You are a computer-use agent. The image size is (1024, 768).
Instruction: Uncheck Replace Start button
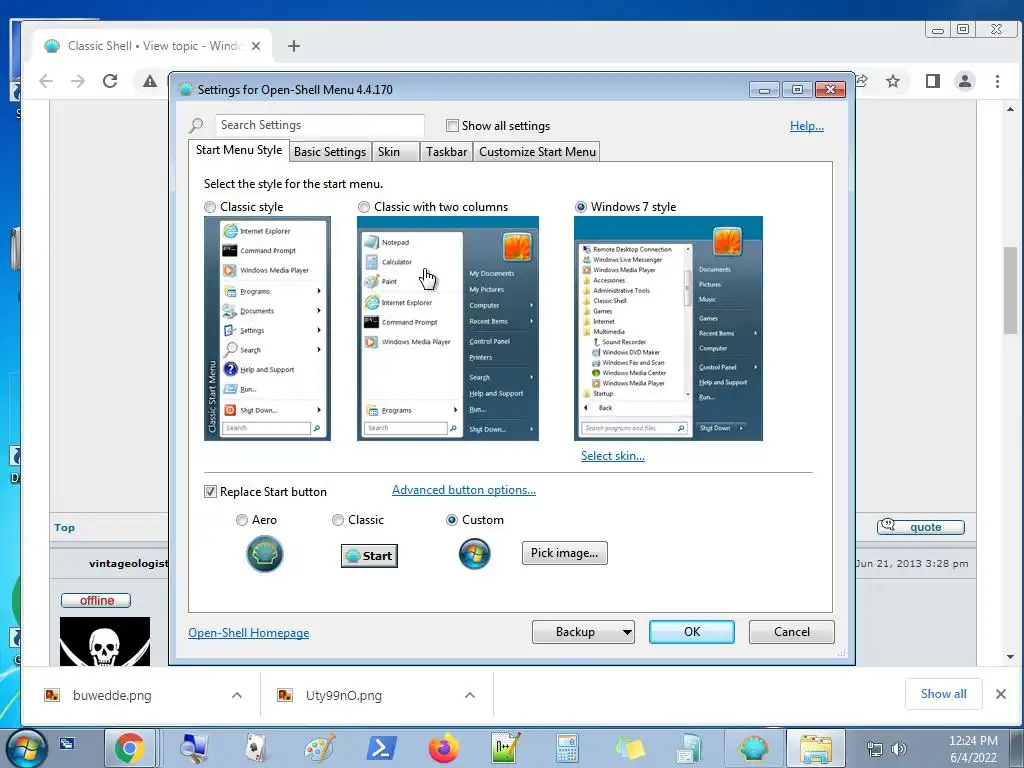tap(210, 492)
